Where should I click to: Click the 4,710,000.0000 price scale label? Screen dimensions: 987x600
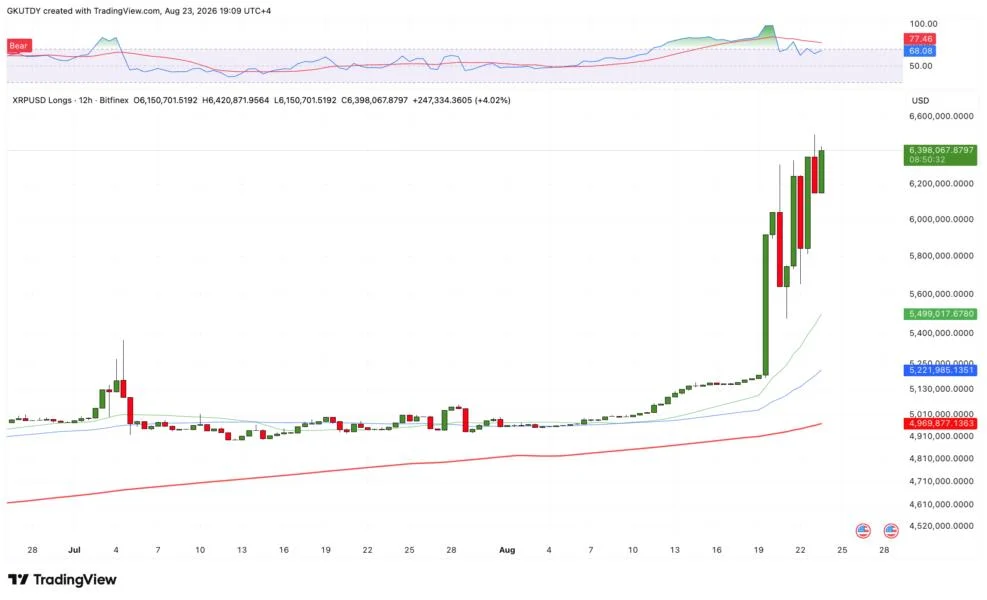pyautogui.click(x=941, y=482)
